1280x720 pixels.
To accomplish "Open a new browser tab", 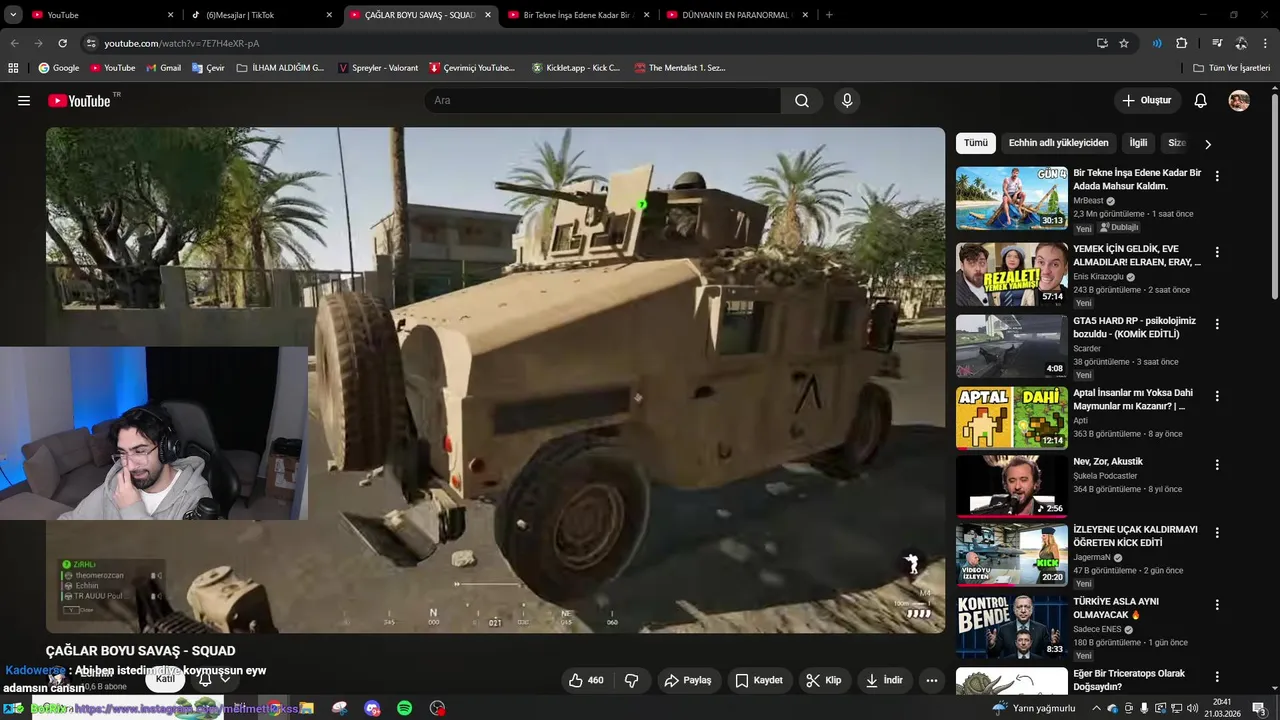I will point(829,15).
